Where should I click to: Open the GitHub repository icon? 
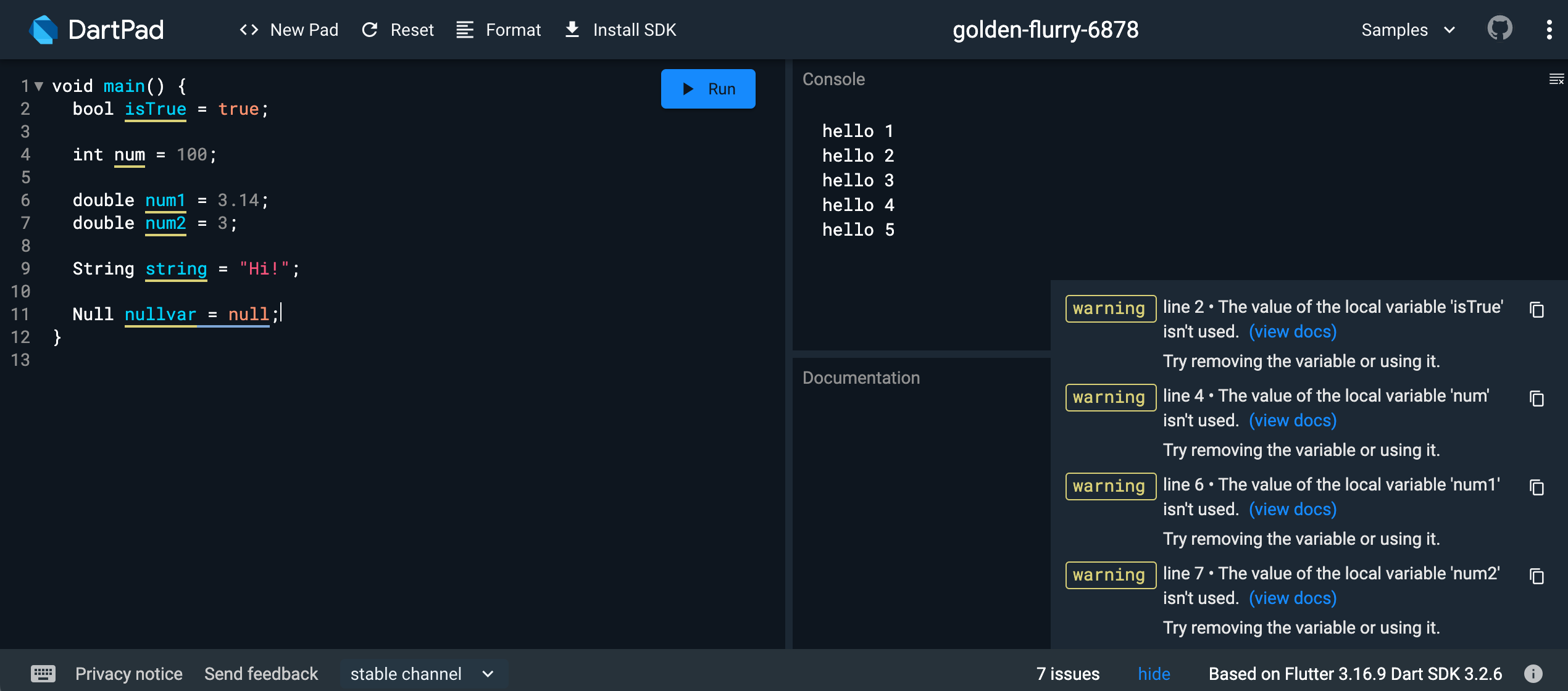tap(1499, 29)
